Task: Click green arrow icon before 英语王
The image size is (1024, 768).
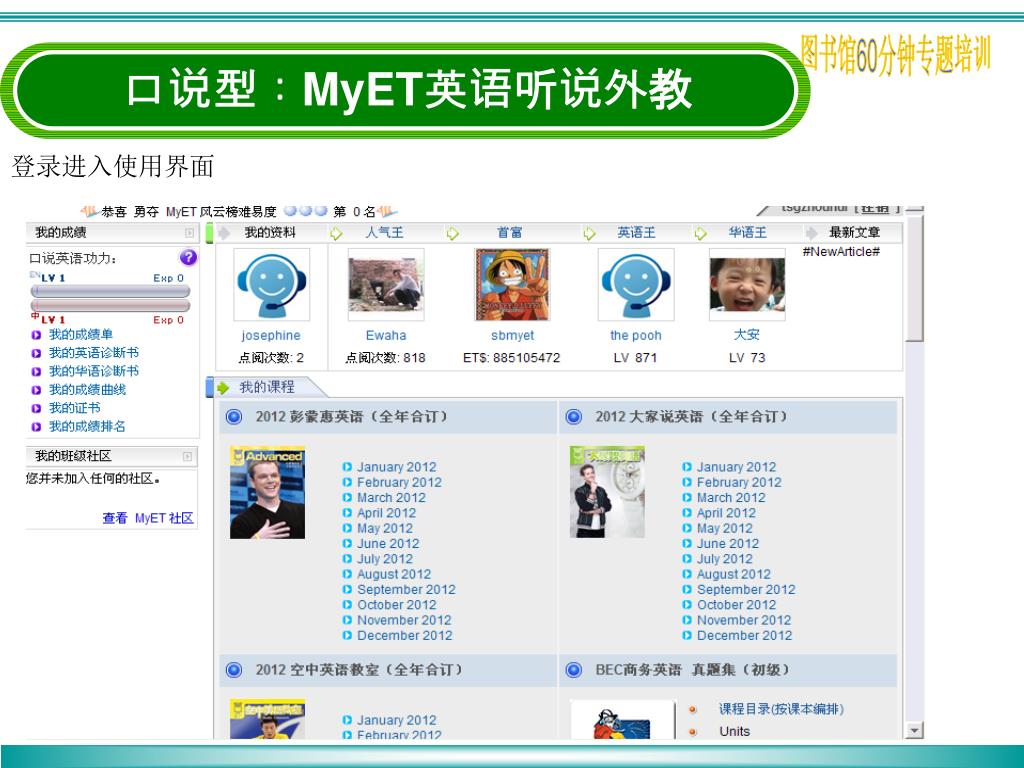Action: [x=589, y=233]
